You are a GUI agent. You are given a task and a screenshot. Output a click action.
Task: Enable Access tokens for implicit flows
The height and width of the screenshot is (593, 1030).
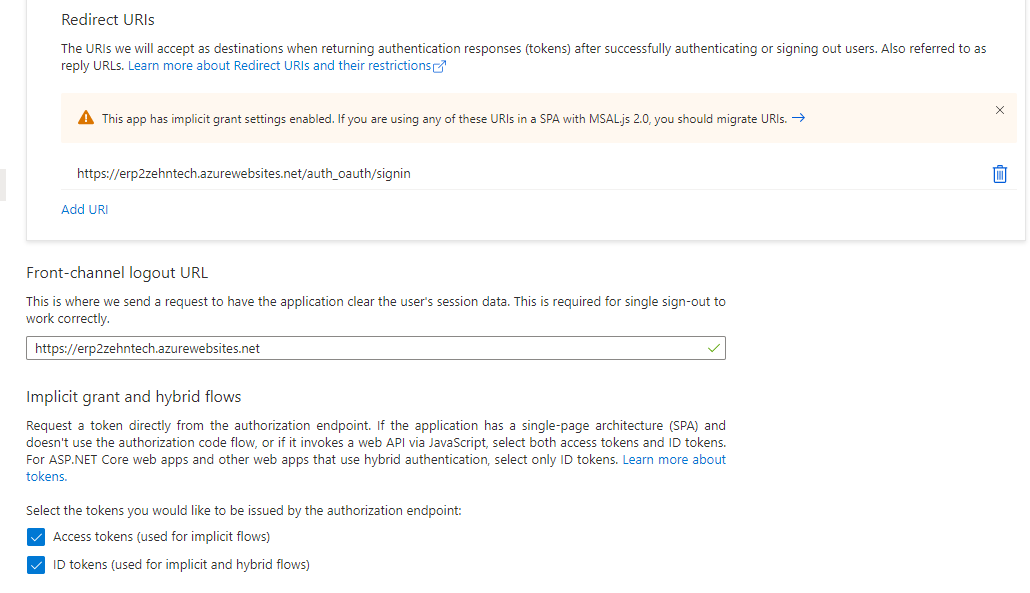pos(36,537)
